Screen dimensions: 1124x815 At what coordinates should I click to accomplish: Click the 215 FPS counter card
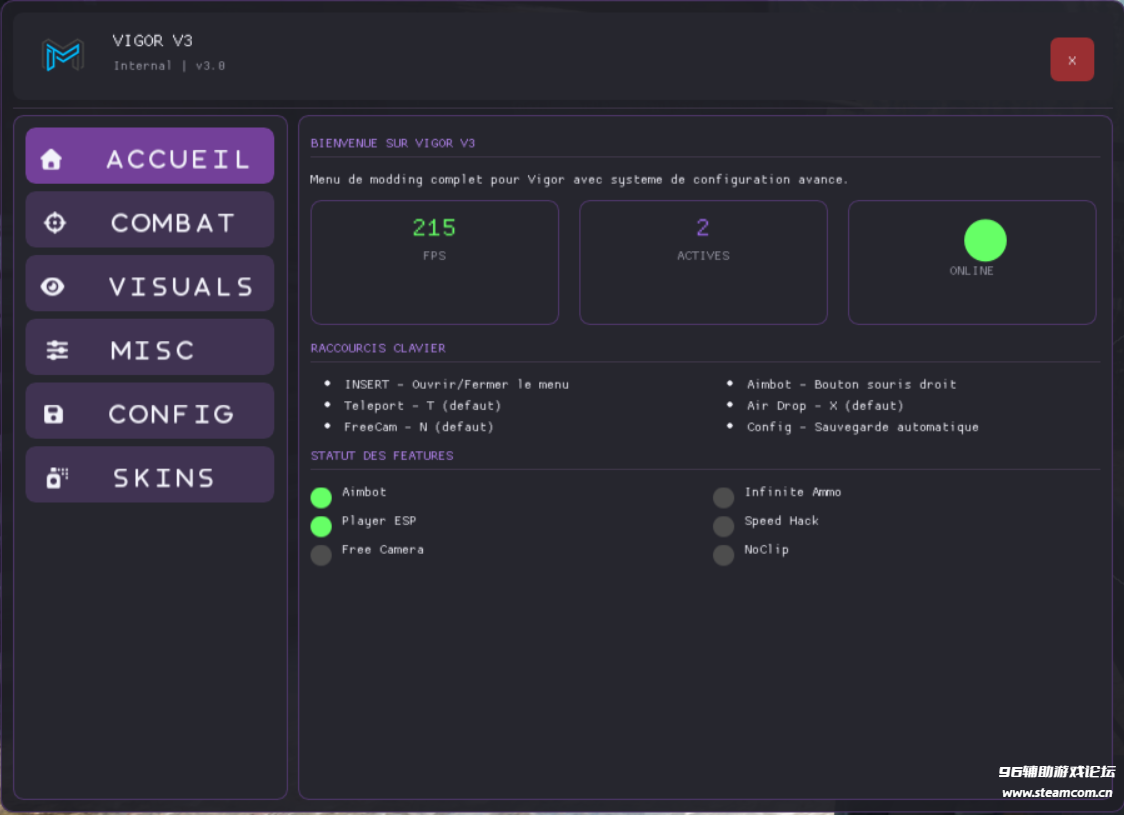[x=434, y=262]
